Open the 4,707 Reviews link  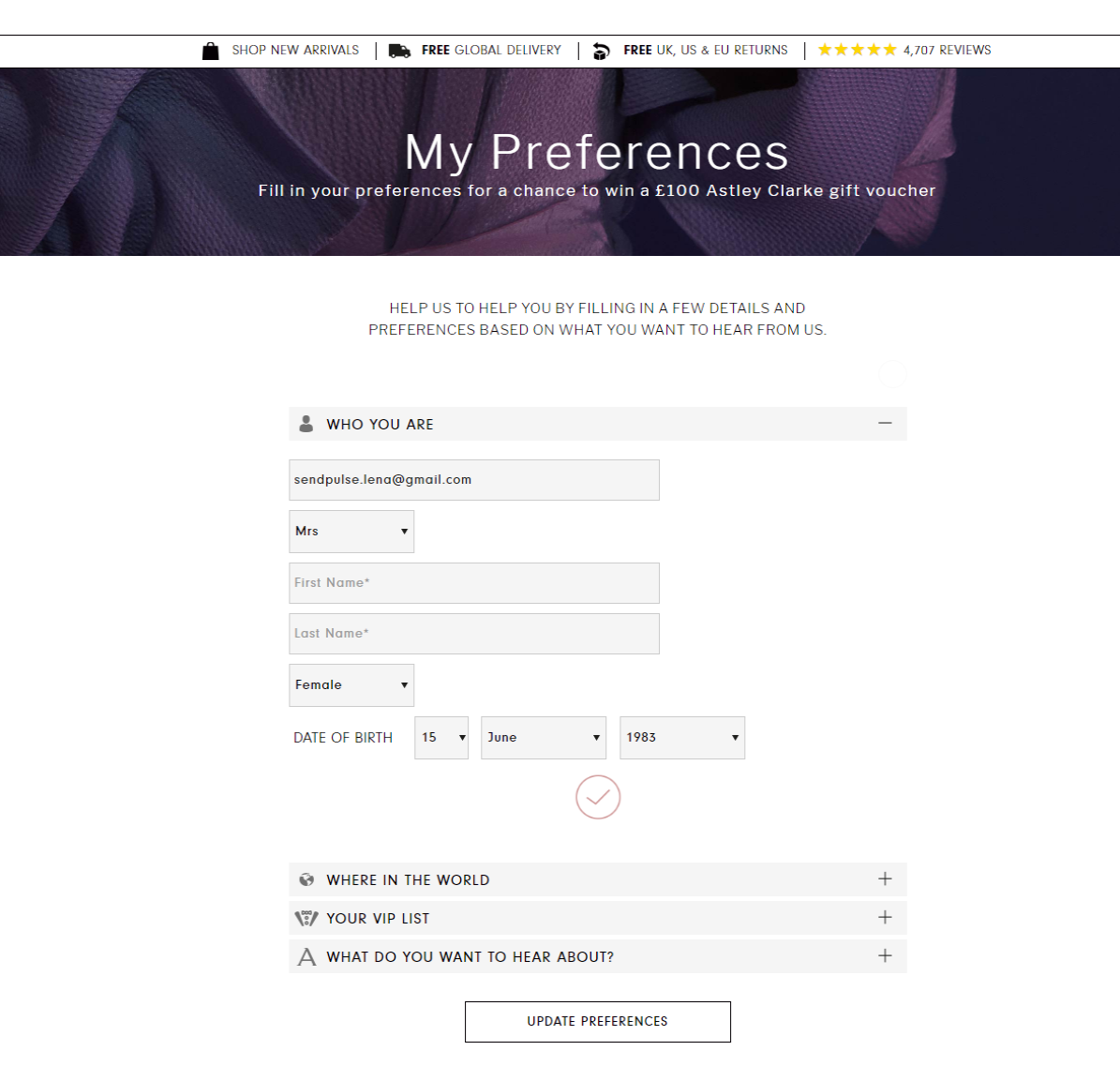click(946, 50)
